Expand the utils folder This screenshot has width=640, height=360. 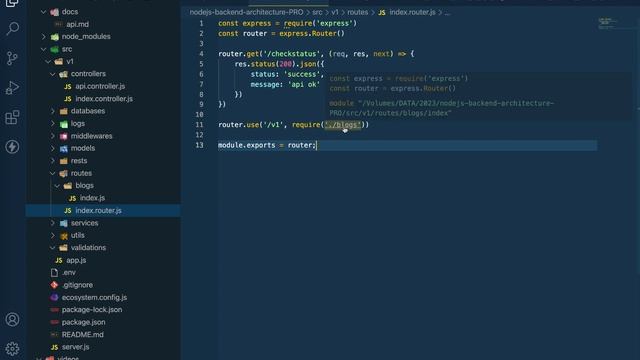click(x=53, y=235)
